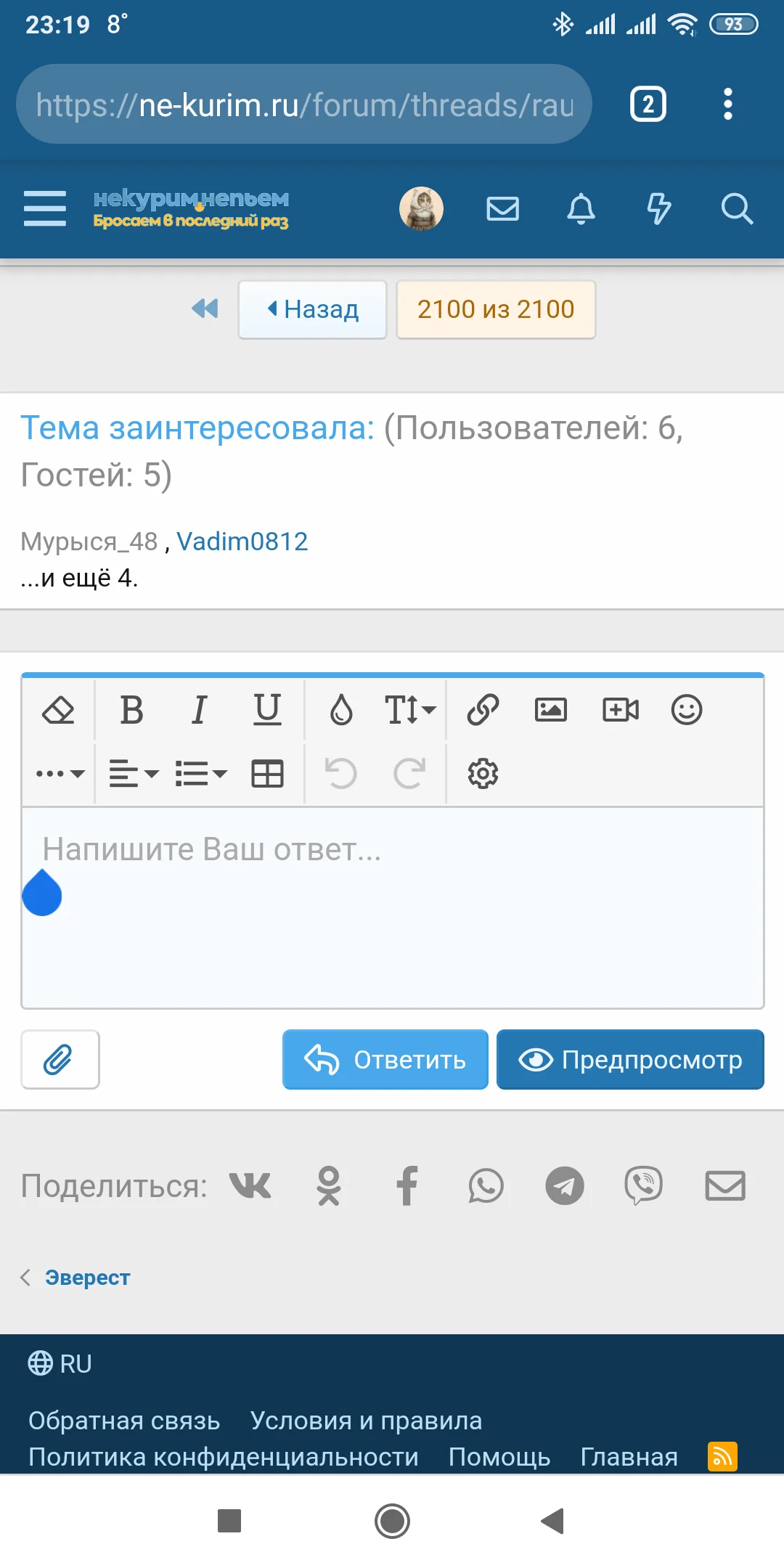
Task: Open notifications bell icon
Action: (x=581, y=209)
